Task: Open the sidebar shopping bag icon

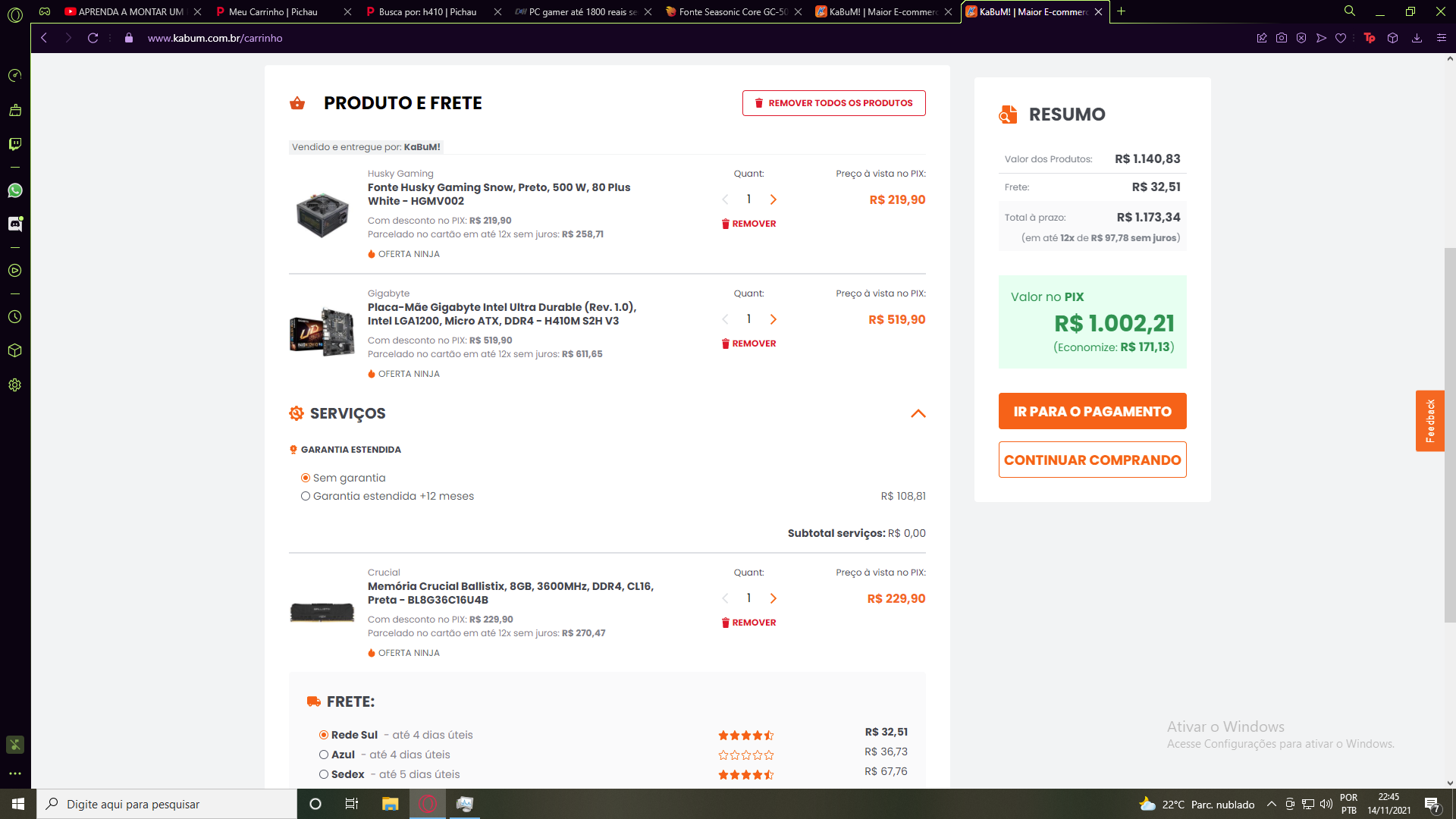Action: [x=15, y=110]
